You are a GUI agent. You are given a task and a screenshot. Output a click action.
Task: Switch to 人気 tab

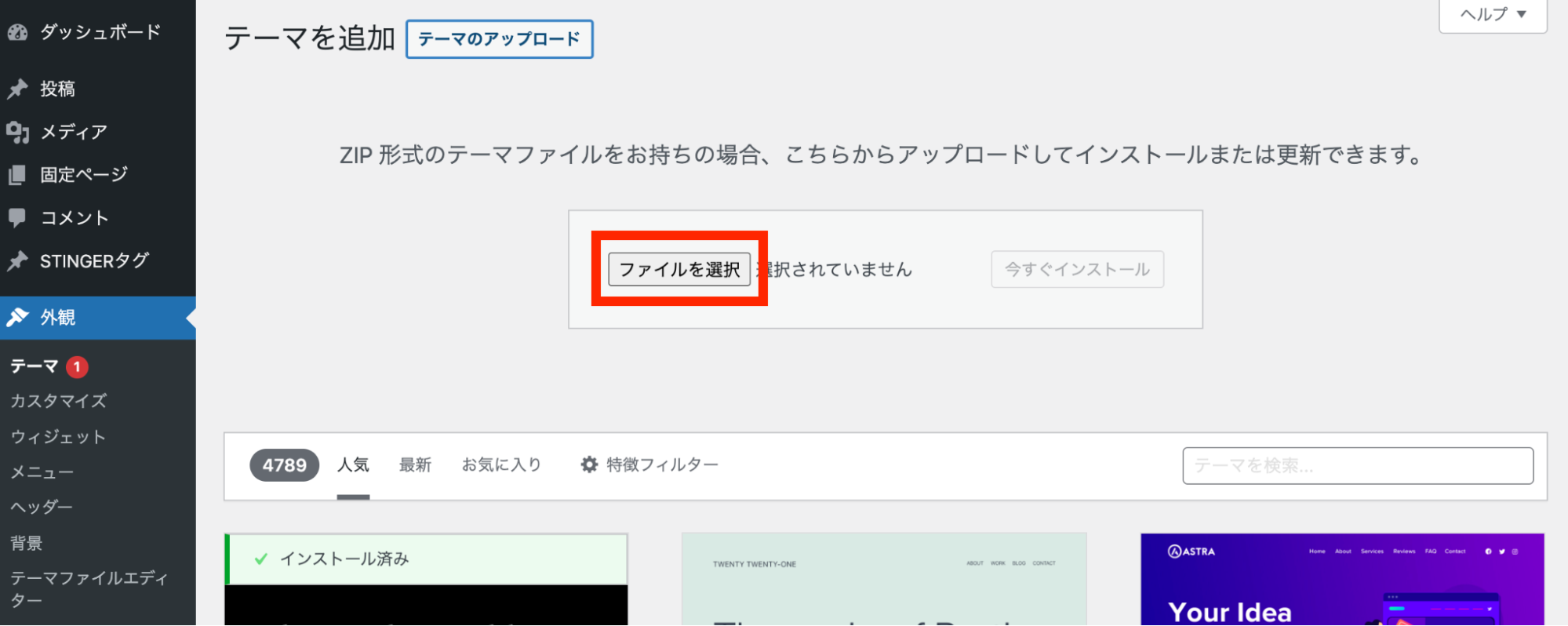(353, 465)
